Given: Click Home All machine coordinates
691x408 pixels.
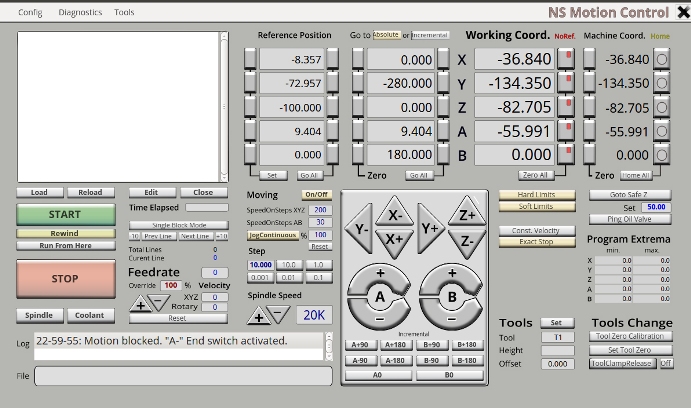Looking at the screenshot, I should point(636,175).
